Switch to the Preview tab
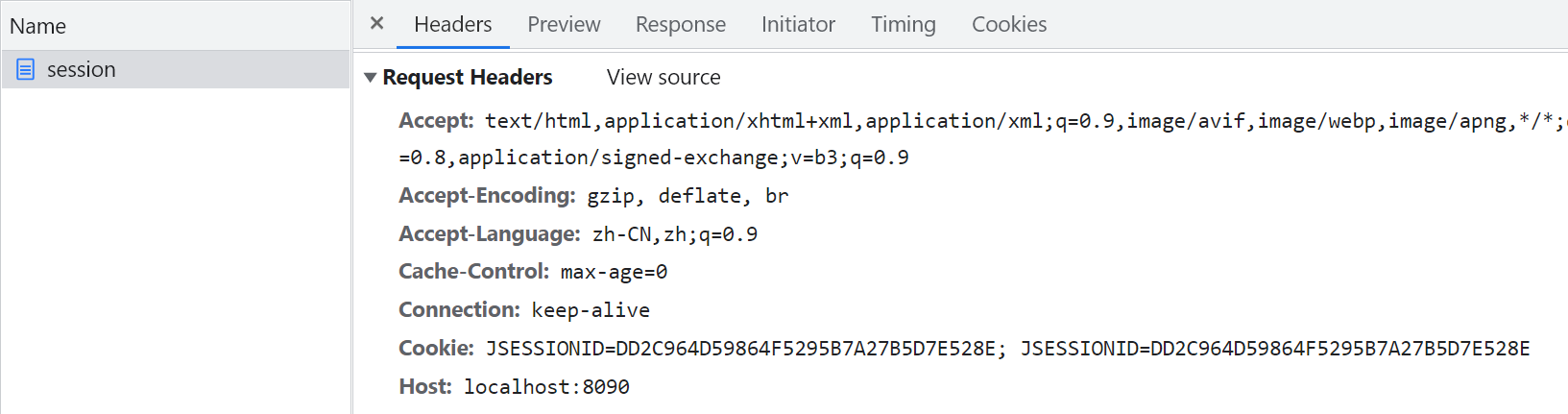 564,25
